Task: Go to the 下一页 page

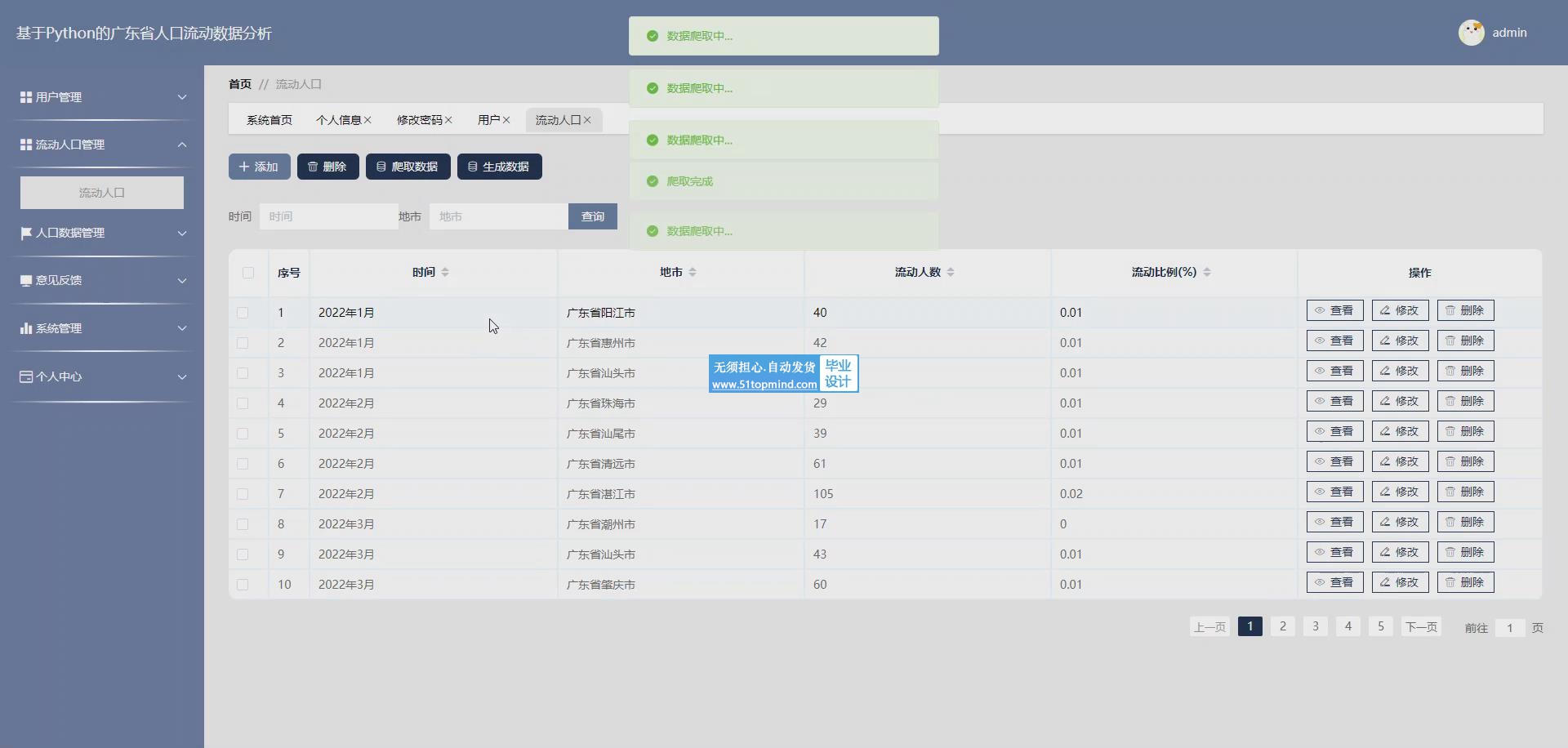Action: coord(1422,626)
